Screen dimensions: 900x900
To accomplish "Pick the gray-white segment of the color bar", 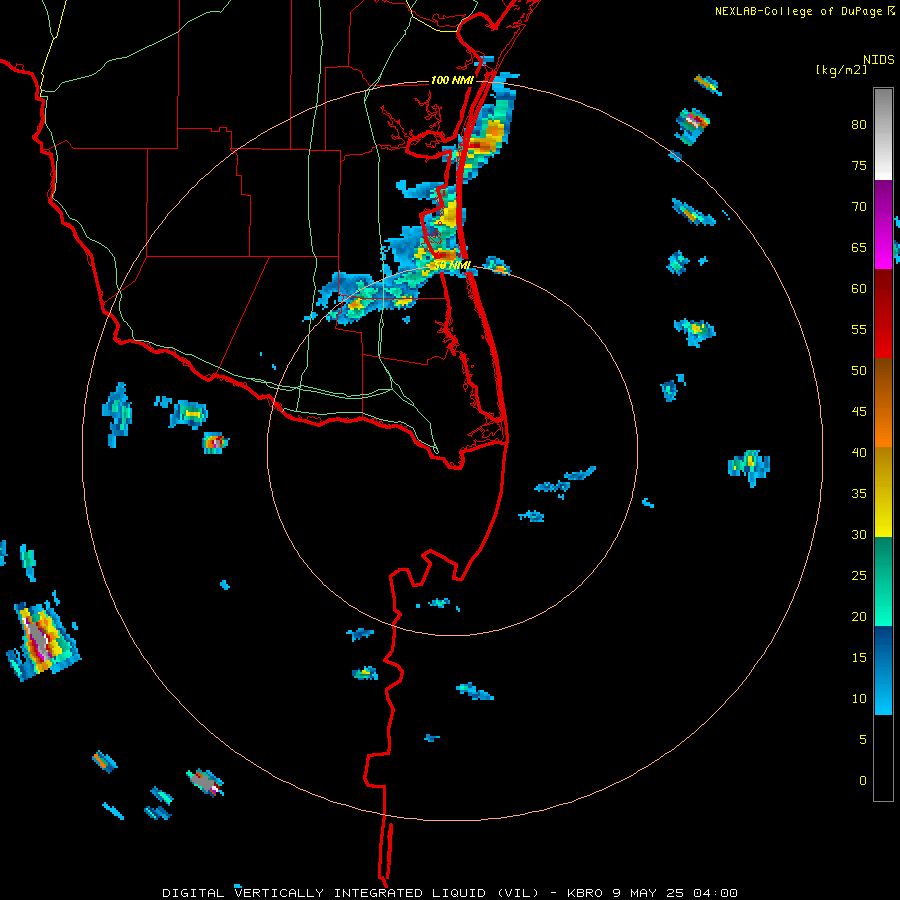I will [x=883, y=134].
